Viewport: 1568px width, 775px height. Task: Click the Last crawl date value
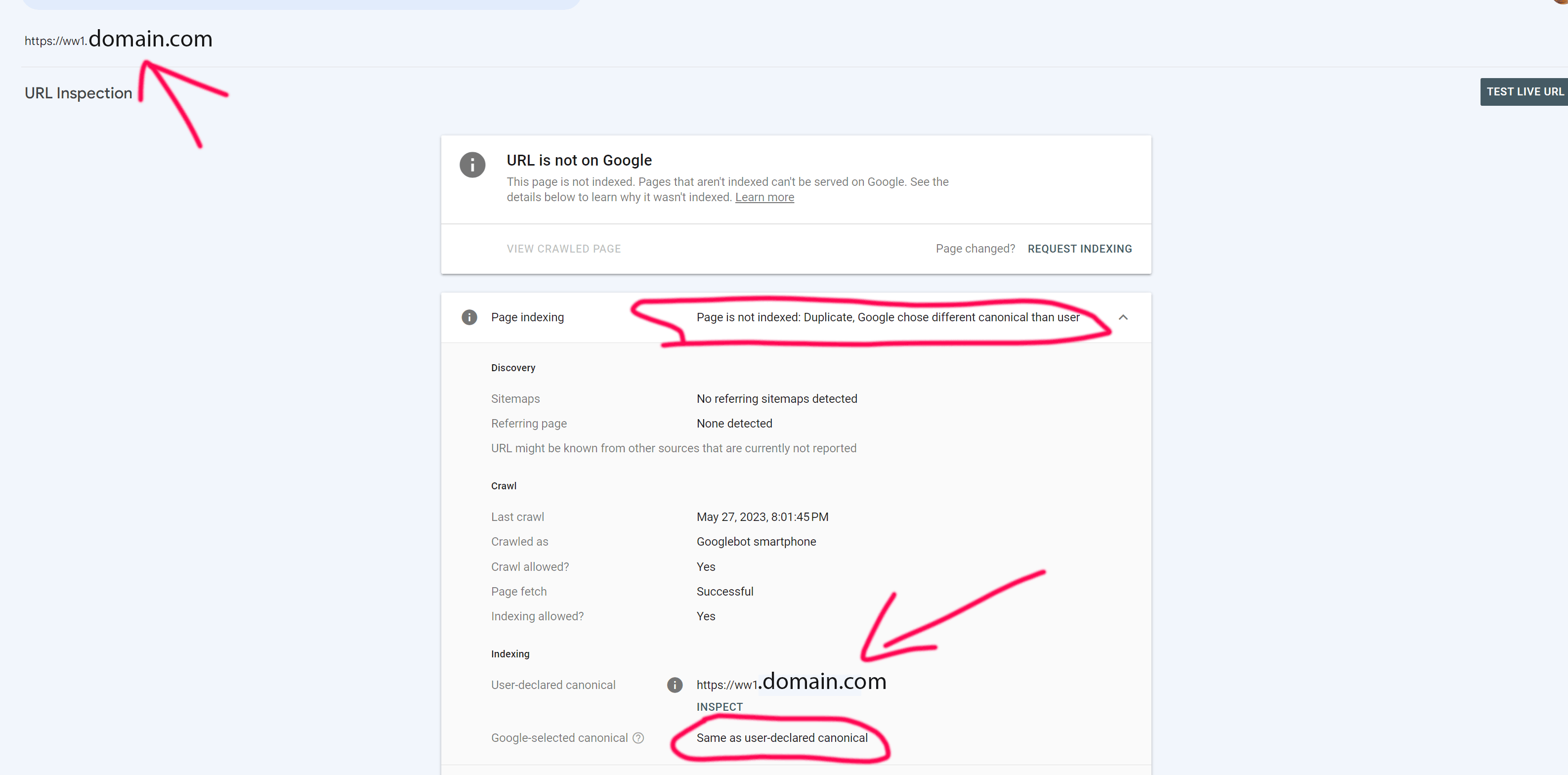pos(762,517)
